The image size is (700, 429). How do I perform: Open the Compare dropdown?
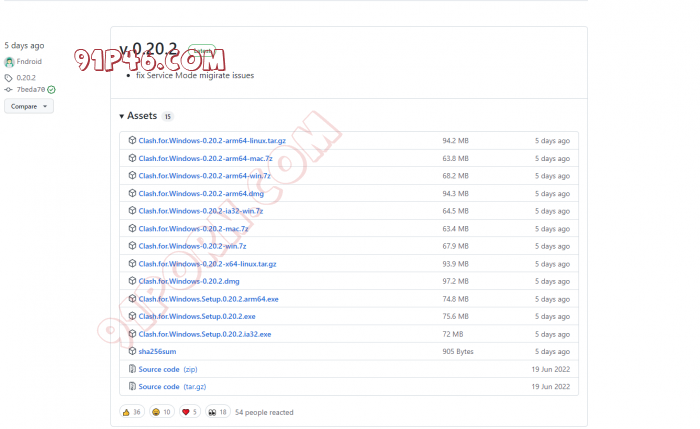tap(29, 106)
